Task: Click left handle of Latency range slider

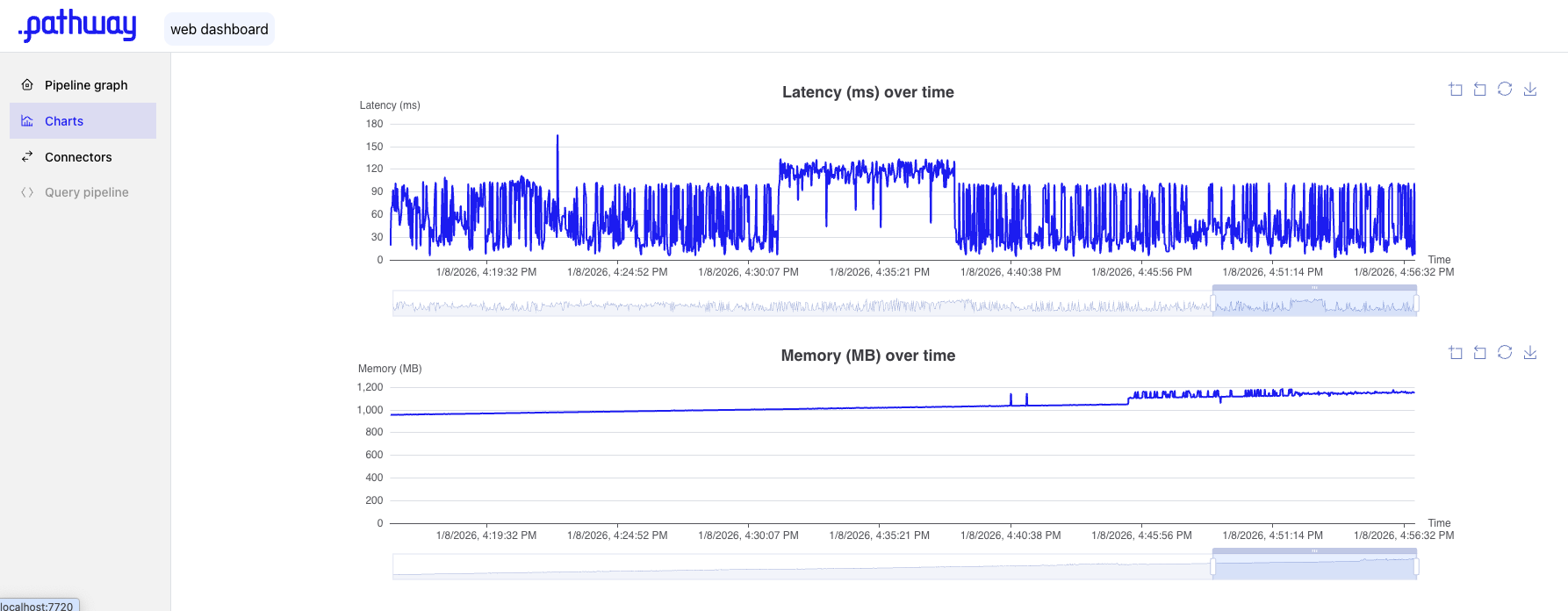Action: 1213,304
